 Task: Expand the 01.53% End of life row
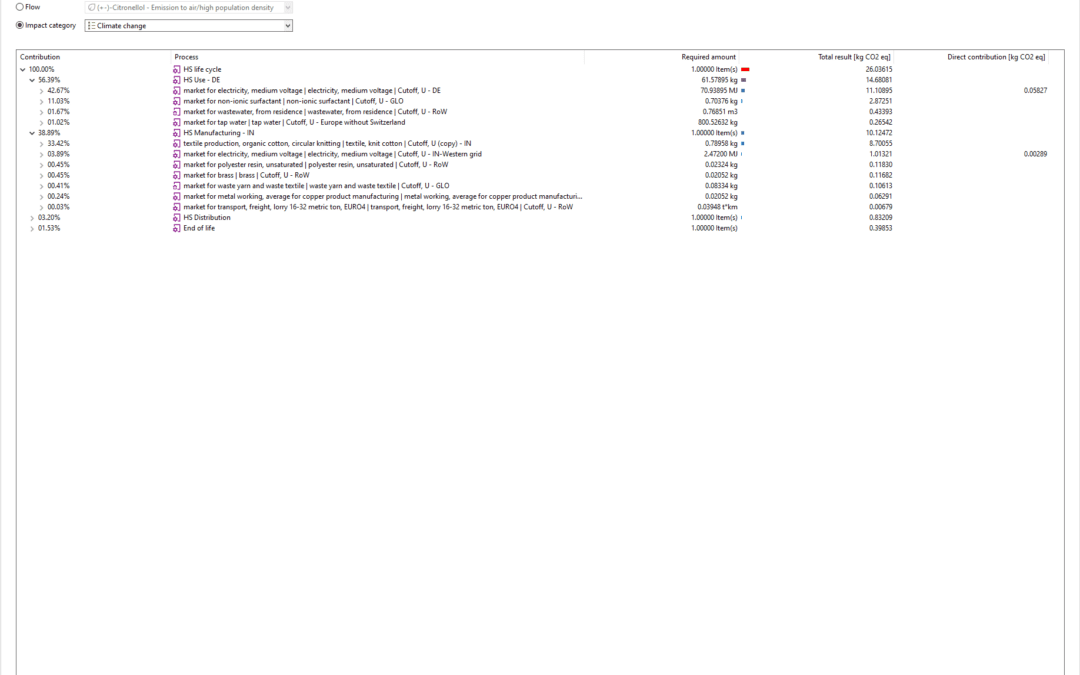pyautogui.click(x=32, y=229)
